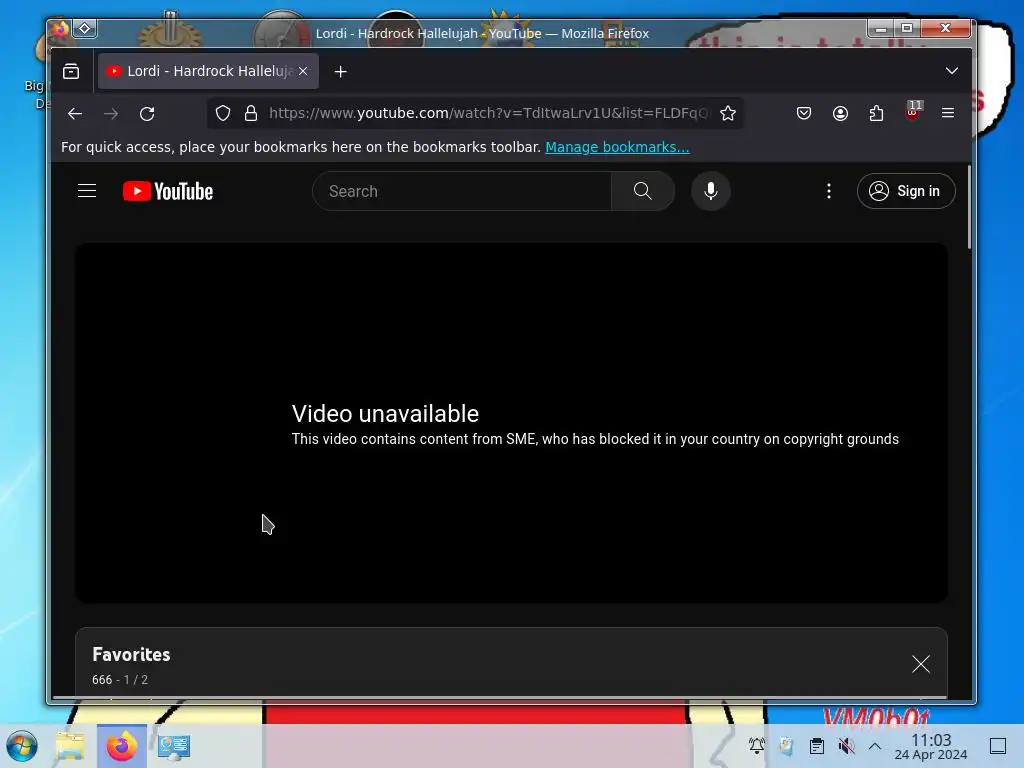Close the Lordi - Hardrock Hallelujah tab
1024x768 pixels.
[x=303, y=71]
